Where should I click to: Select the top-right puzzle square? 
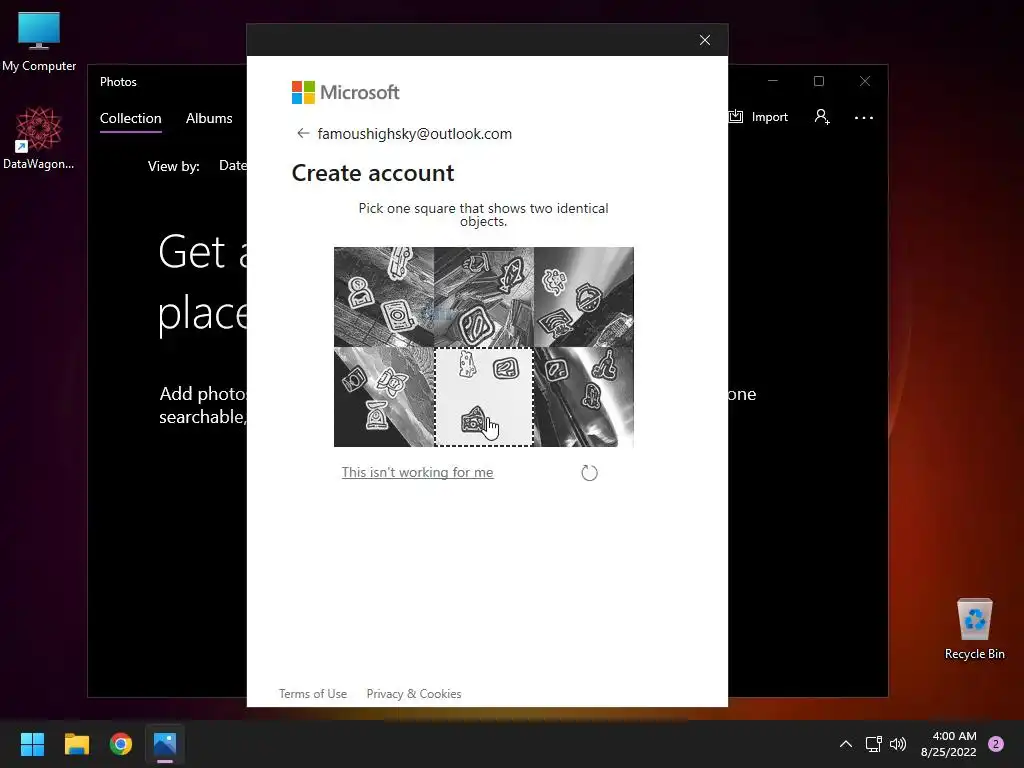point(584,296)
